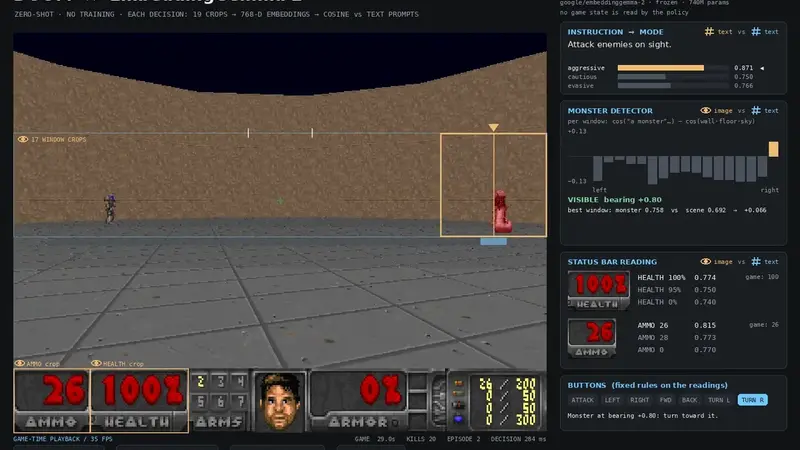
Task: Click the FWD button indicator
Action: coord(665,400)
